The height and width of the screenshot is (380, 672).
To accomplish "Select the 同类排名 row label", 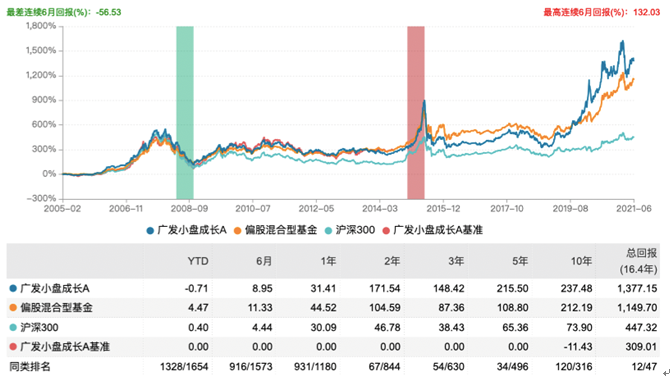I will coord(30,367).
